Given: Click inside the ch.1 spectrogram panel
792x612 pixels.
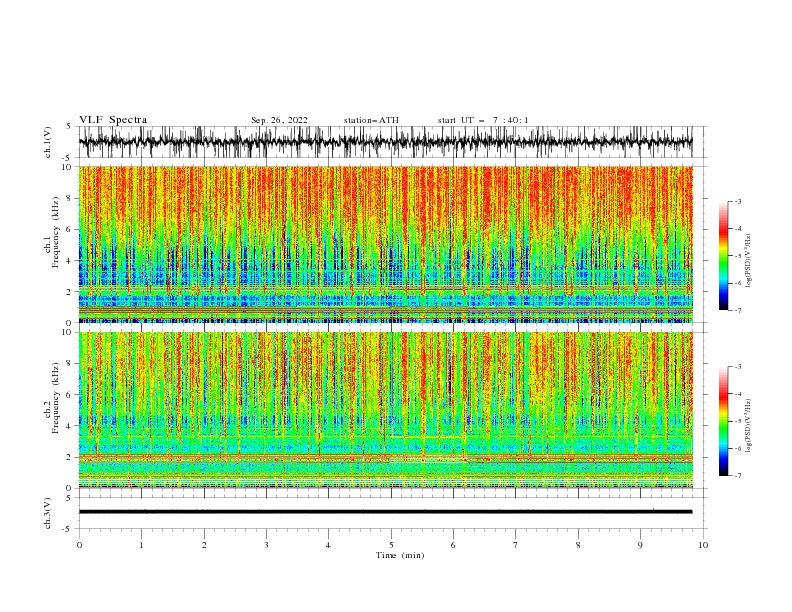Looking at the screenshot, I should tap(385, 244).
